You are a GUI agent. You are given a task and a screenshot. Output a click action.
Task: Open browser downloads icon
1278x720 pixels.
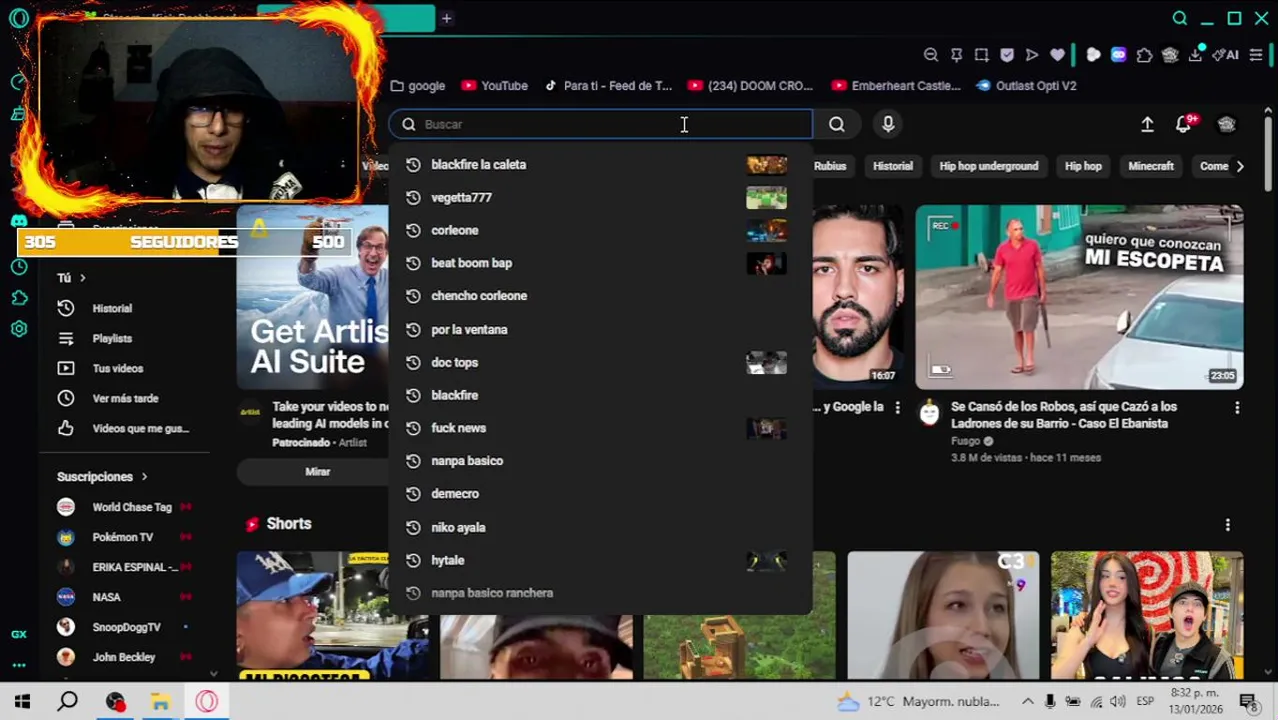[1195, 55]
